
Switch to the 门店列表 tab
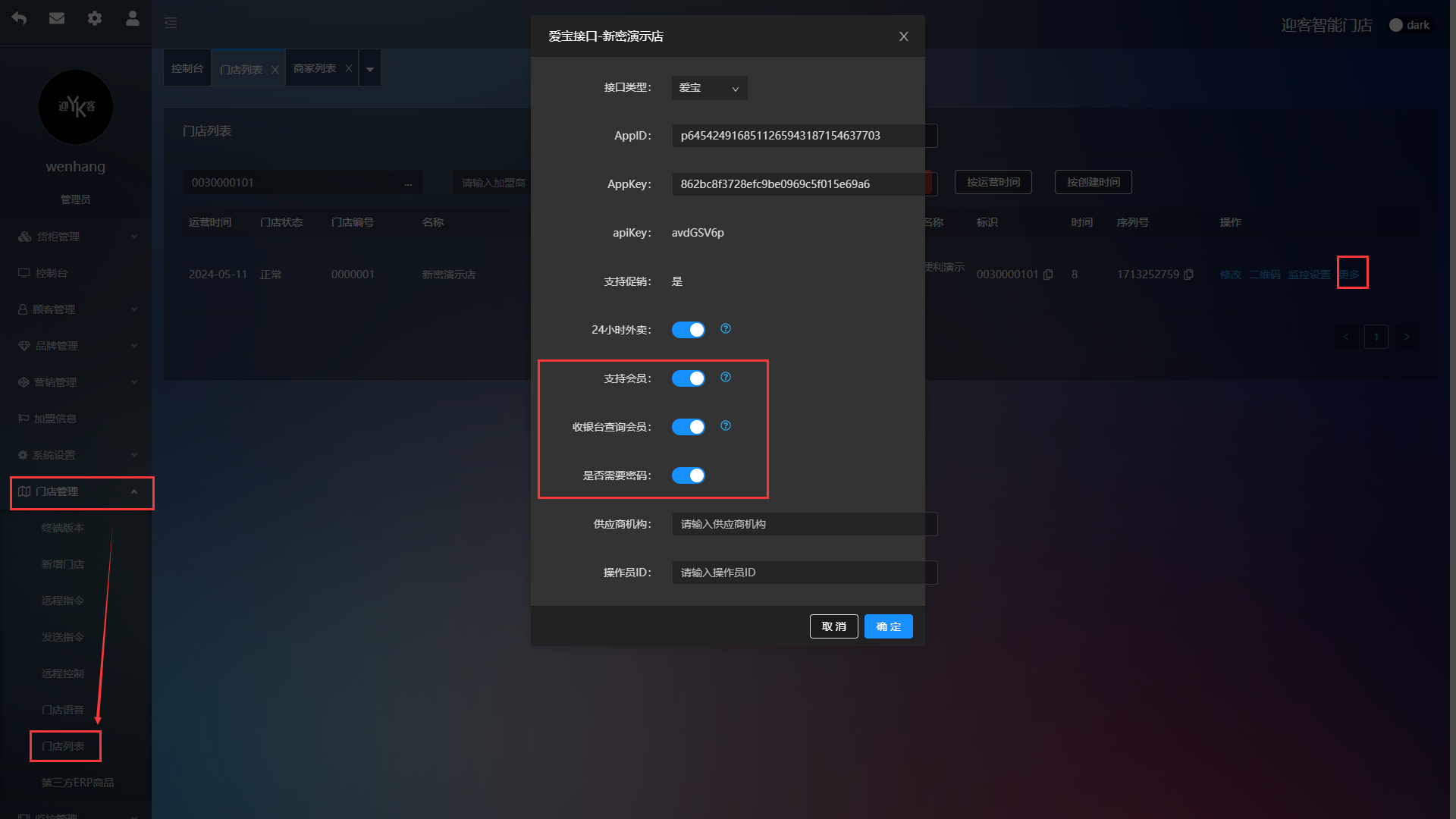(241, 69)
